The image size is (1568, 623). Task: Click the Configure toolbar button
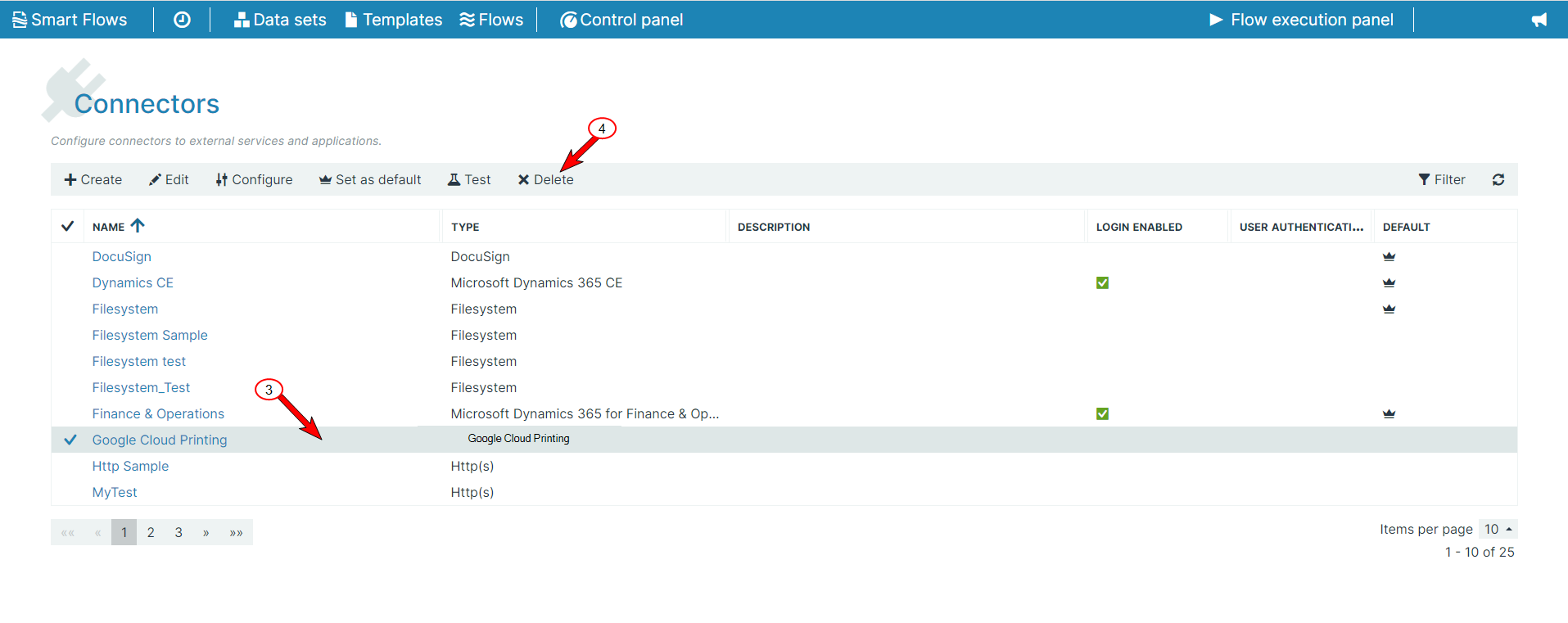254,179
